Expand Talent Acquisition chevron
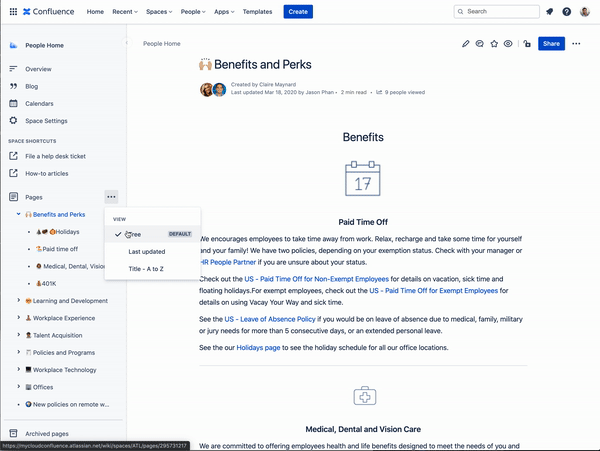The width and height of the screenshot is (600, 451). (x=18, y=335)
